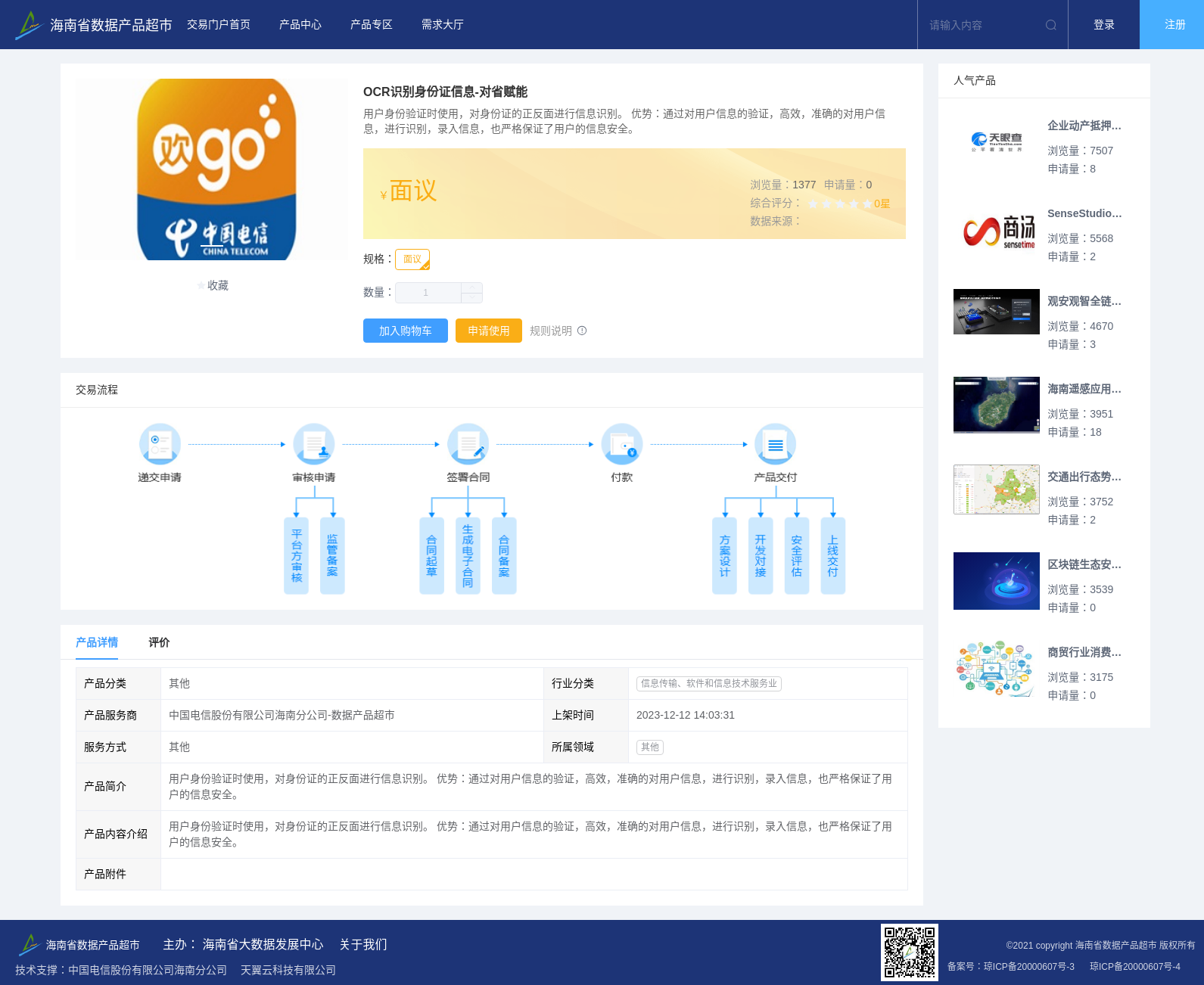Viewport: 1204px width, 985px height.
Task: Open 观安观智全链 product title
Action: [x=1084, y=301]
